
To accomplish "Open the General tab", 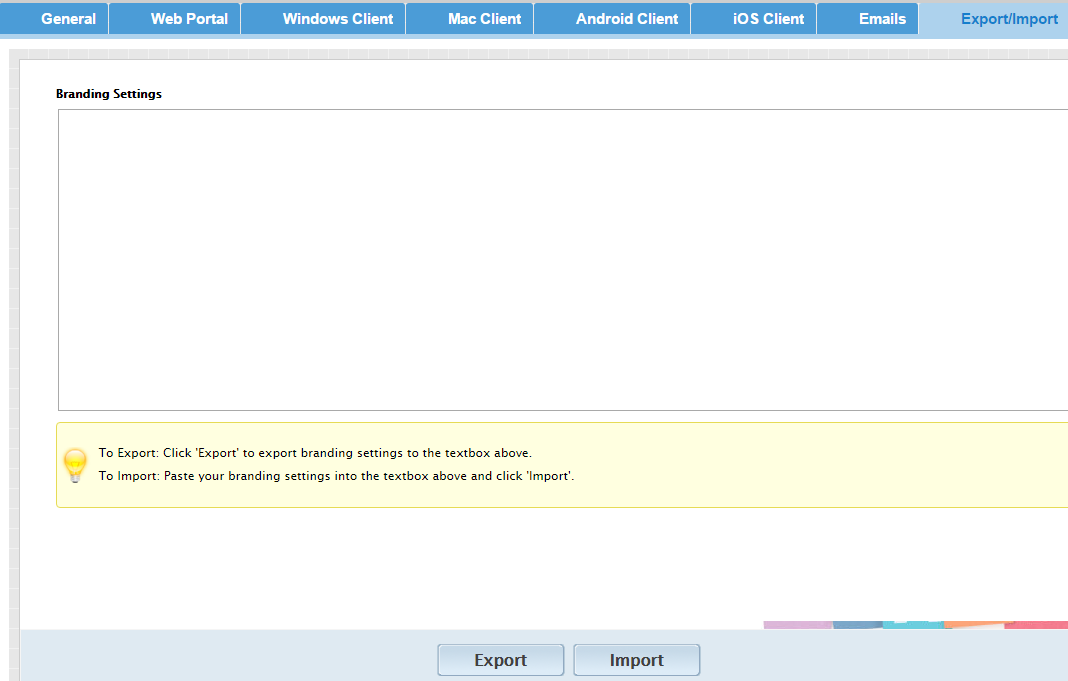I will [54, 19].
